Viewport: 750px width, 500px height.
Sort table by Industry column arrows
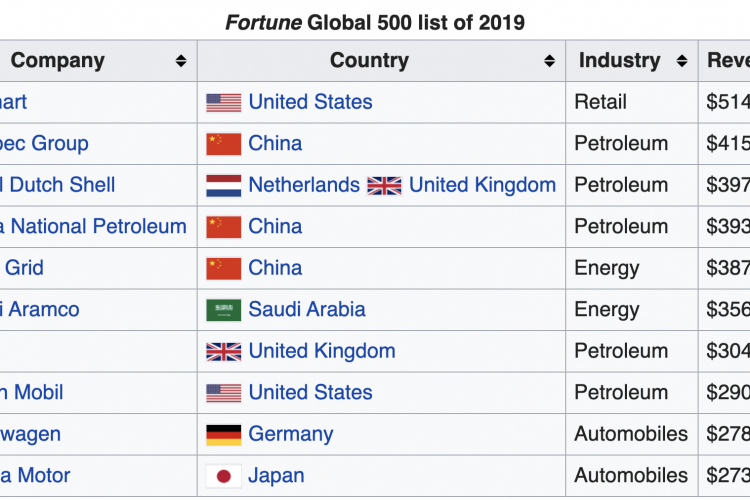point(682,61)
